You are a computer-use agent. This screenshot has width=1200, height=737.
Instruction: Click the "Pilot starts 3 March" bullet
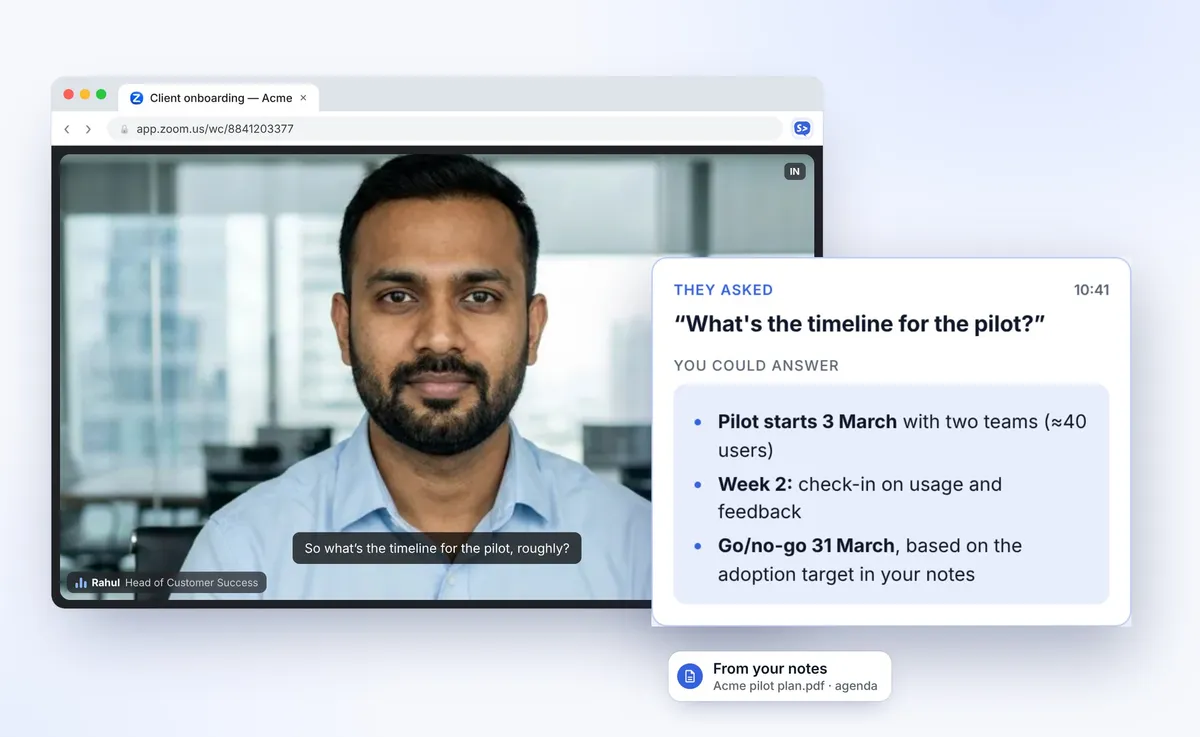coord(902,435)
